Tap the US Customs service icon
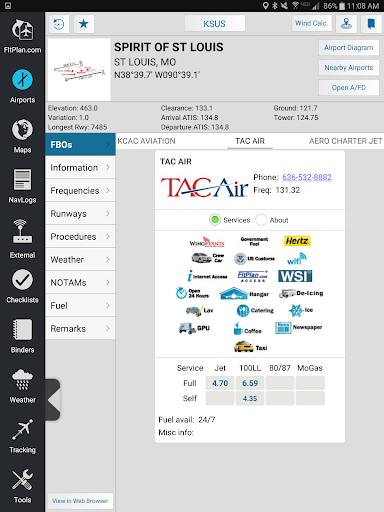 254,259
